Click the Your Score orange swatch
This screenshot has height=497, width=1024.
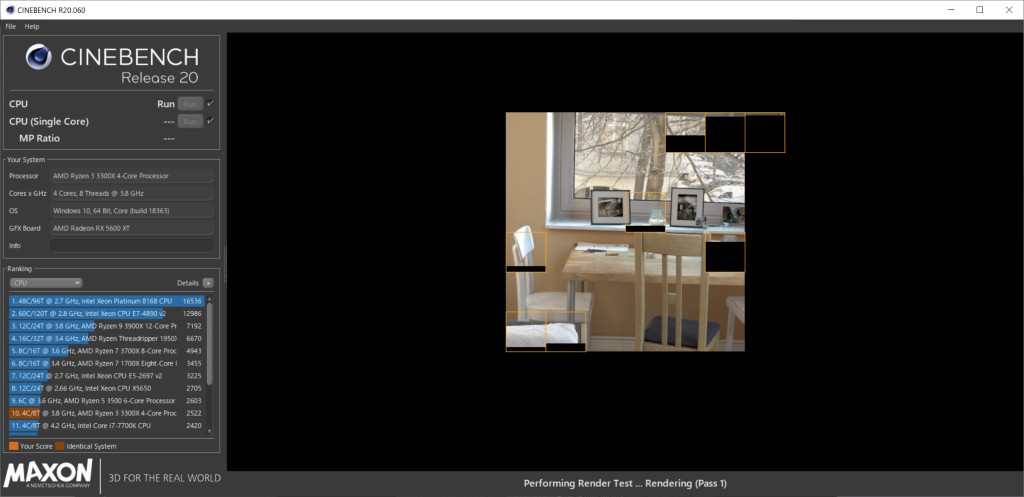[x=14, y=447]
